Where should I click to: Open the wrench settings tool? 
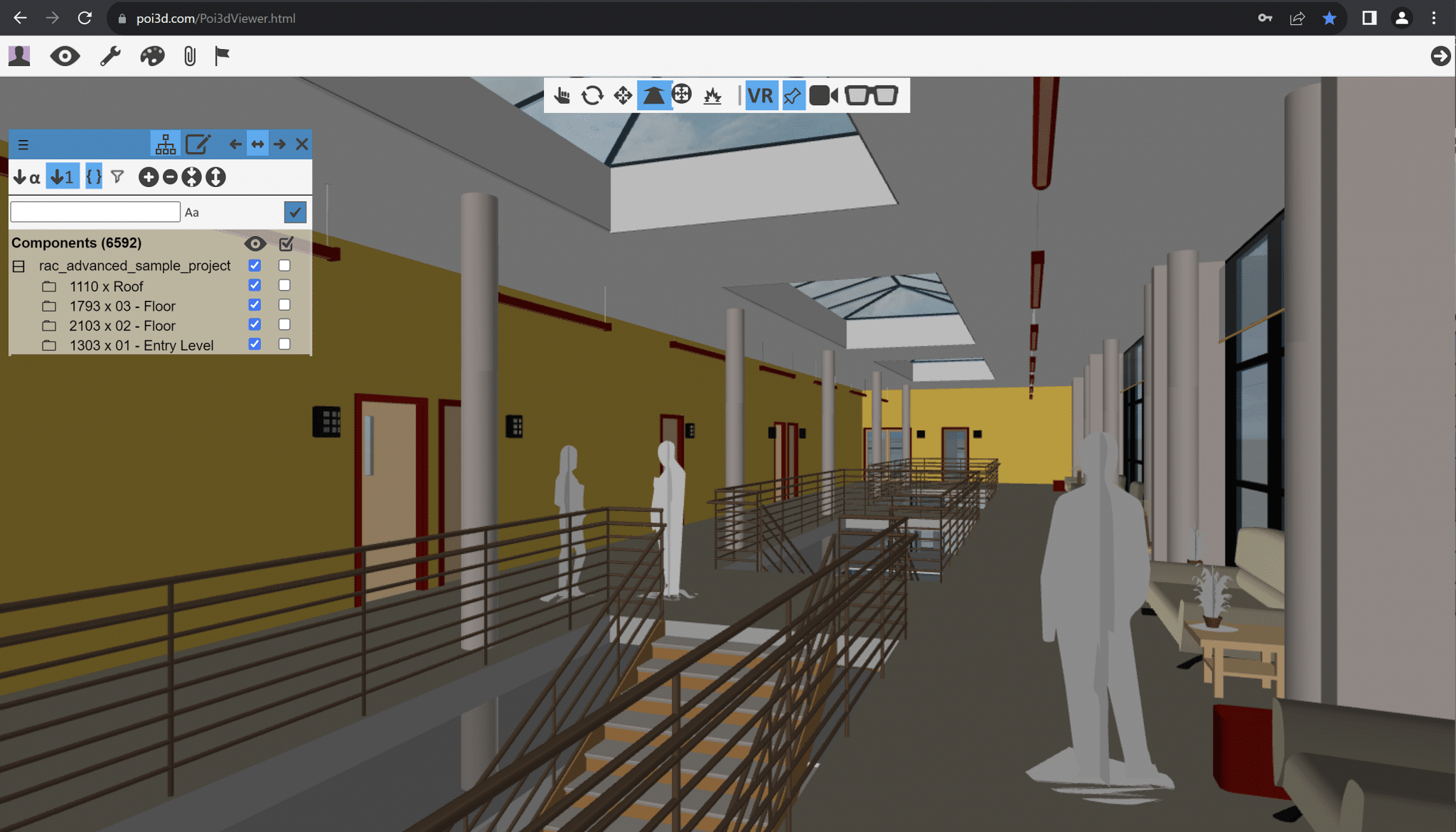[110, 56]
